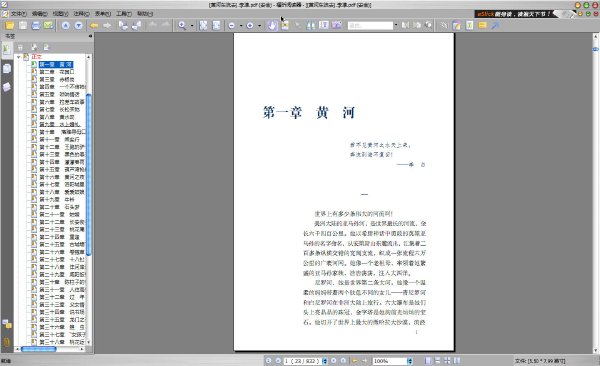Click the page number field in the status bar
Screen dimensions: 600x366
[x=303, y=361]
